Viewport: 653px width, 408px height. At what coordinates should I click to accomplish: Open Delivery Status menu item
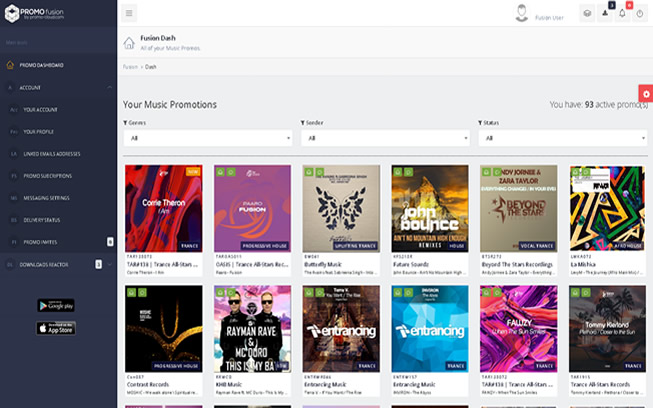(58, 220)
